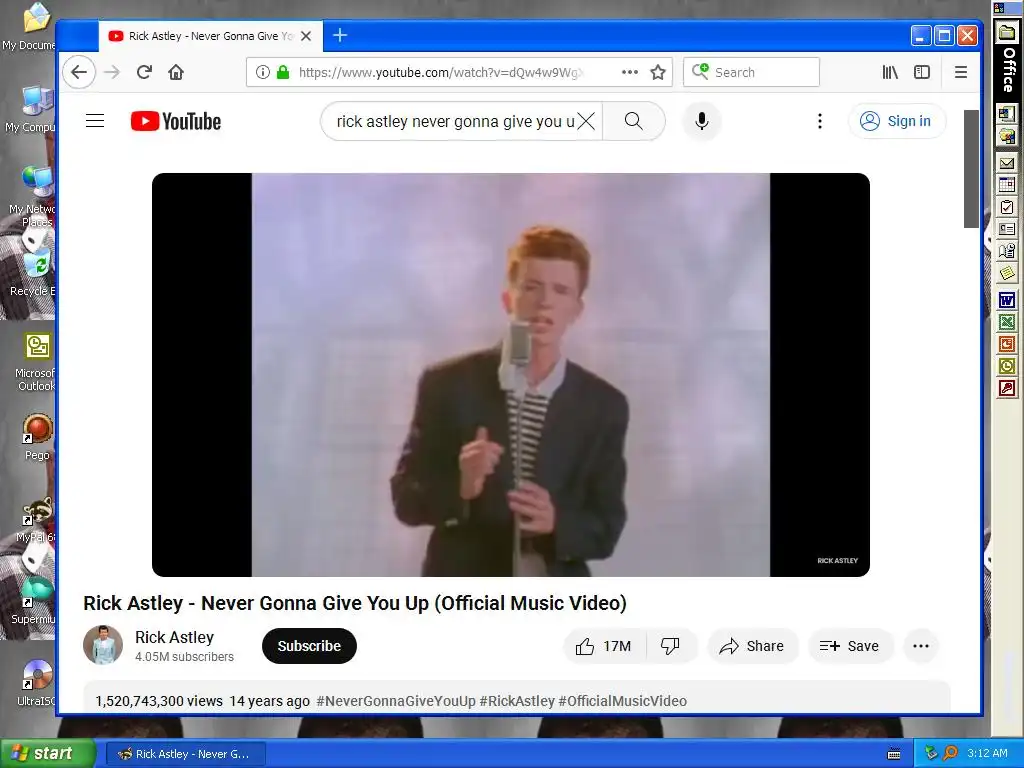Clear the YouTube search text with the X
This screenshot has width=1024, height=768.
586,121
